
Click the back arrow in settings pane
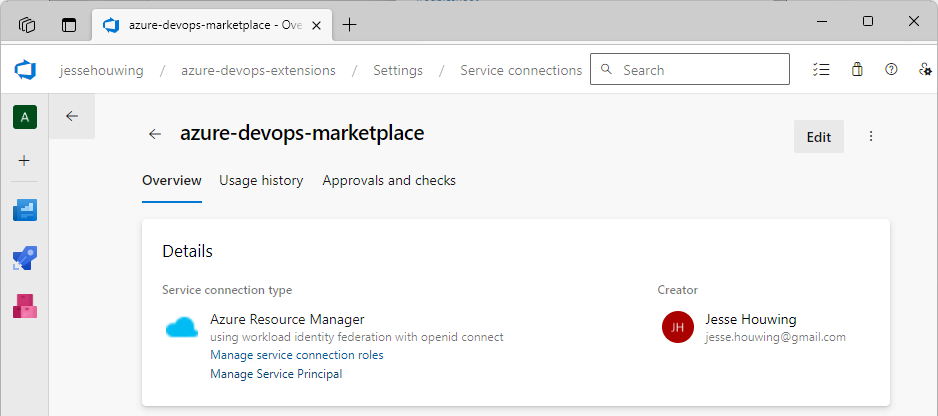coord(72,116)
